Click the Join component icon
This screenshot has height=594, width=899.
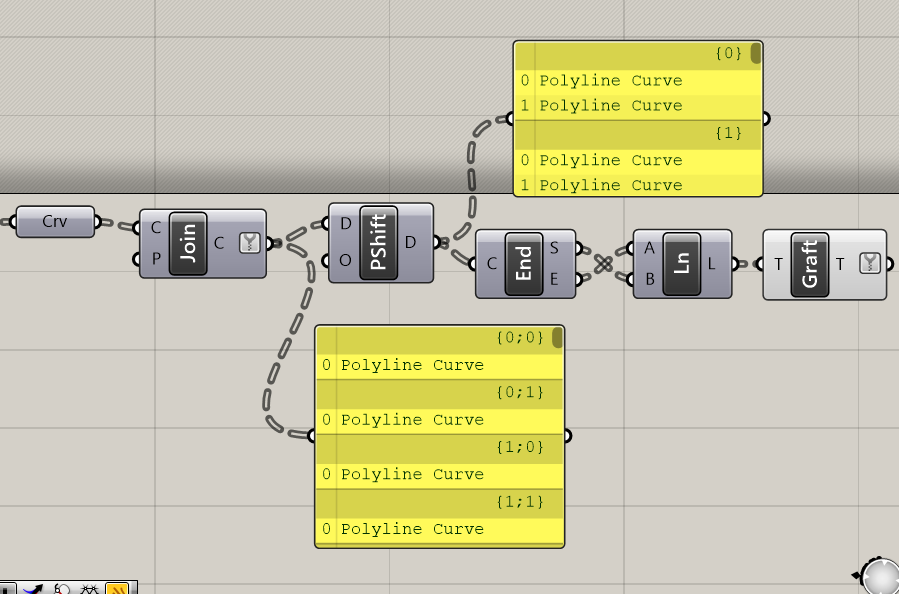(188, 243)
